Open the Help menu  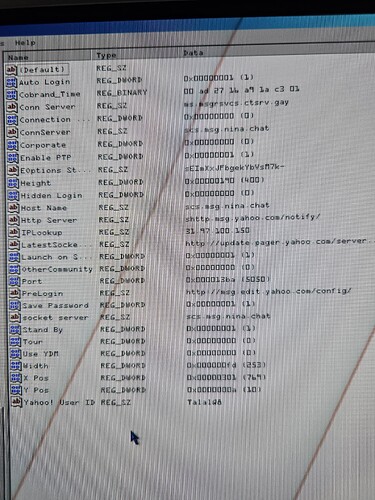pos(25,43)
